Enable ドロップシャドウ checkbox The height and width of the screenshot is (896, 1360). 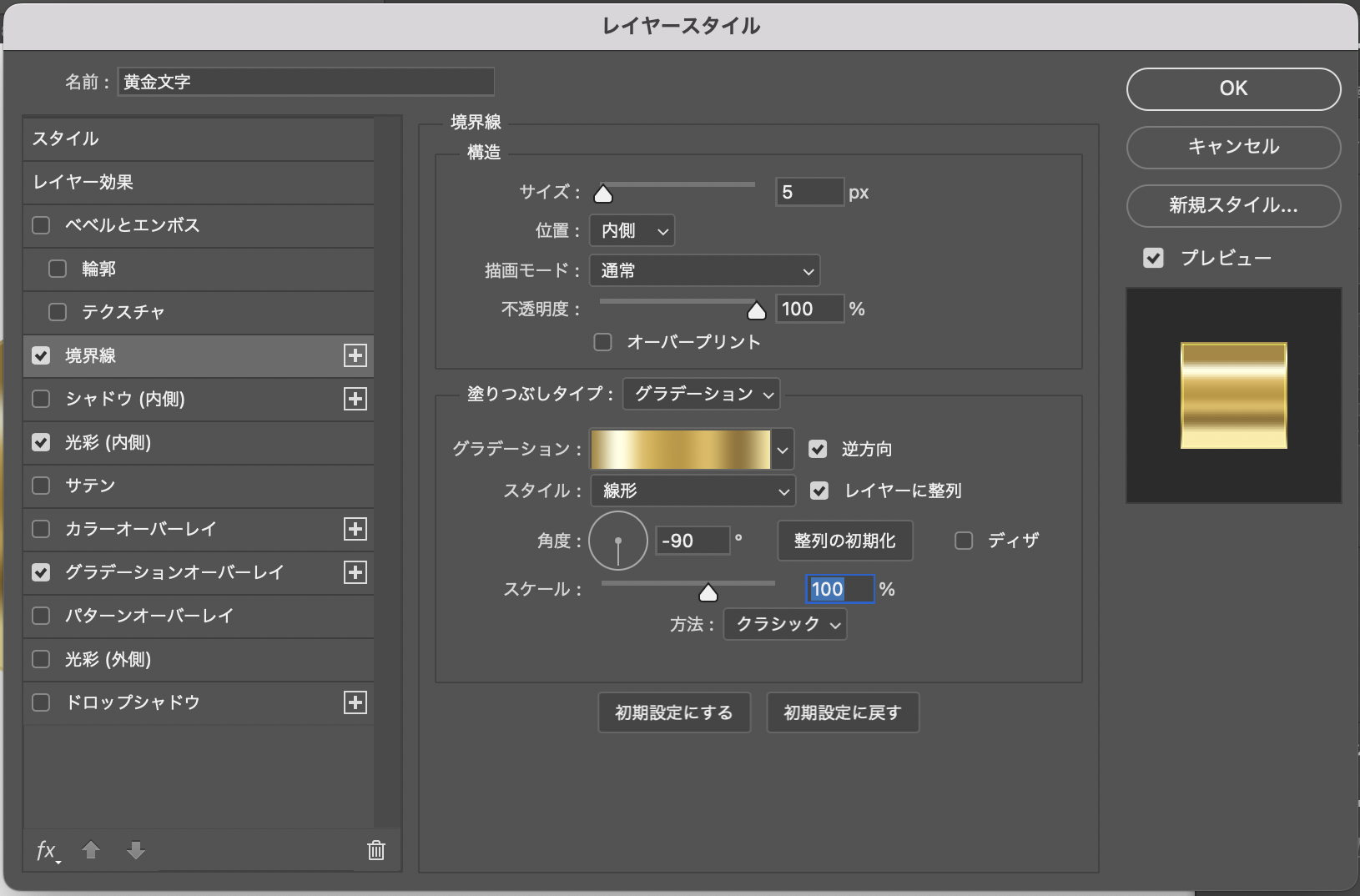pos(41,702)
